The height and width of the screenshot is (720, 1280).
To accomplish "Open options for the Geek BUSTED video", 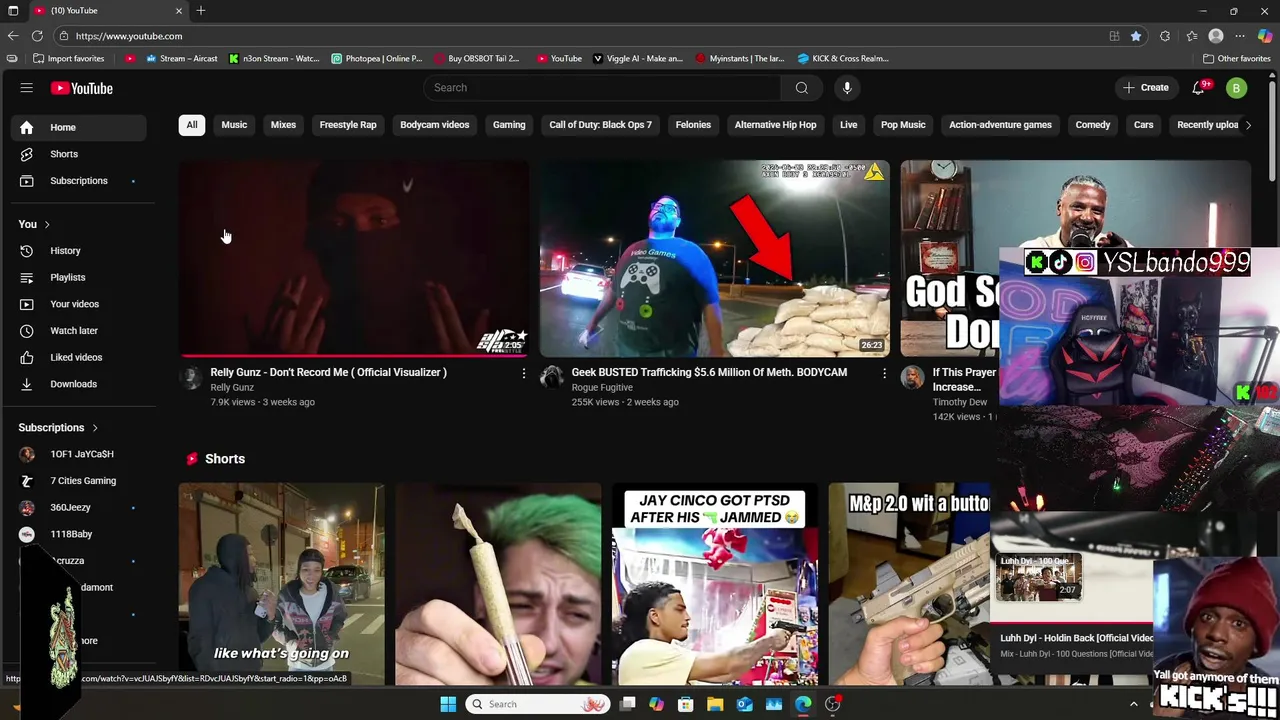I will coord(884,373).
